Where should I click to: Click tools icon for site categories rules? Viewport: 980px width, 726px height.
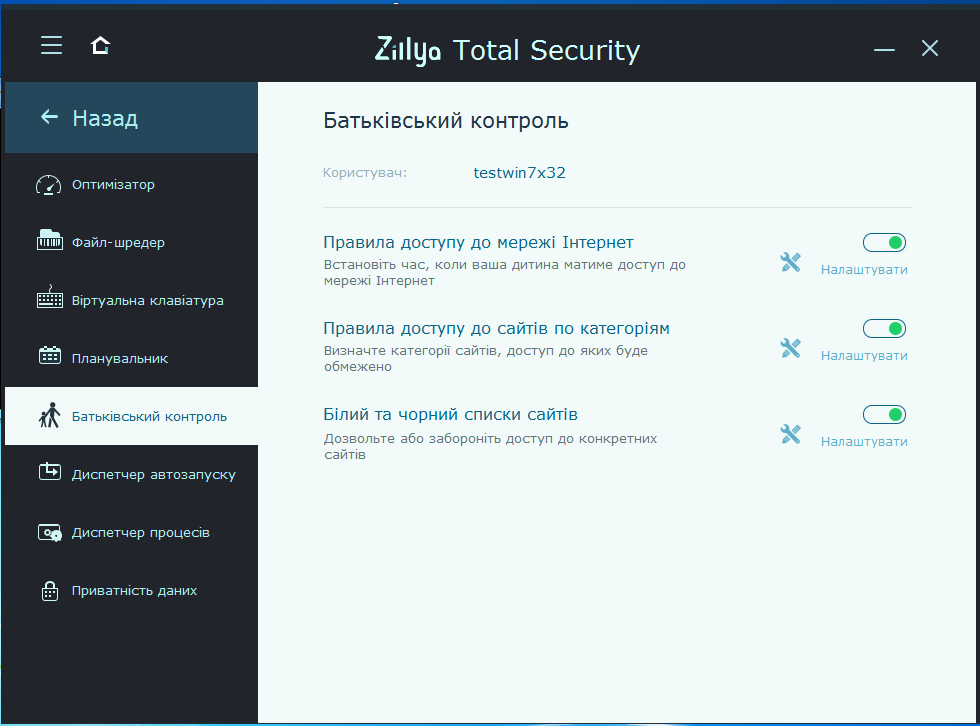[791, 348]
